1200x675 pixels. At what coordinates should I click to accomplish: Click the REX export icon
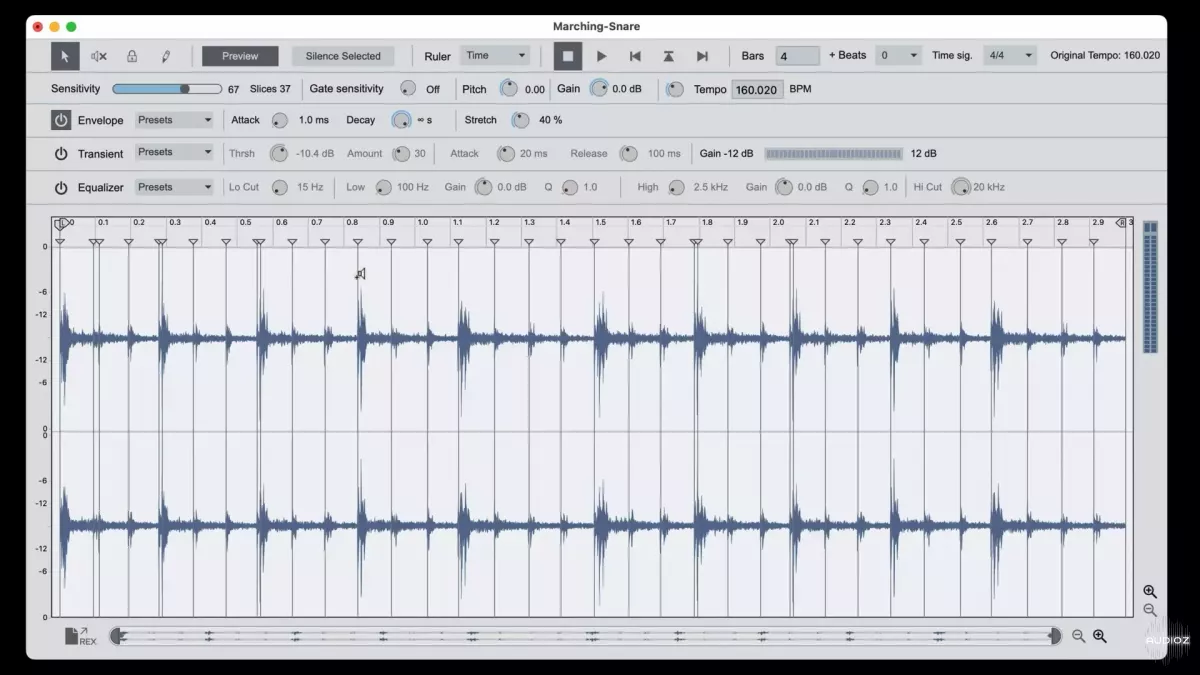click(x=80, y=636)
